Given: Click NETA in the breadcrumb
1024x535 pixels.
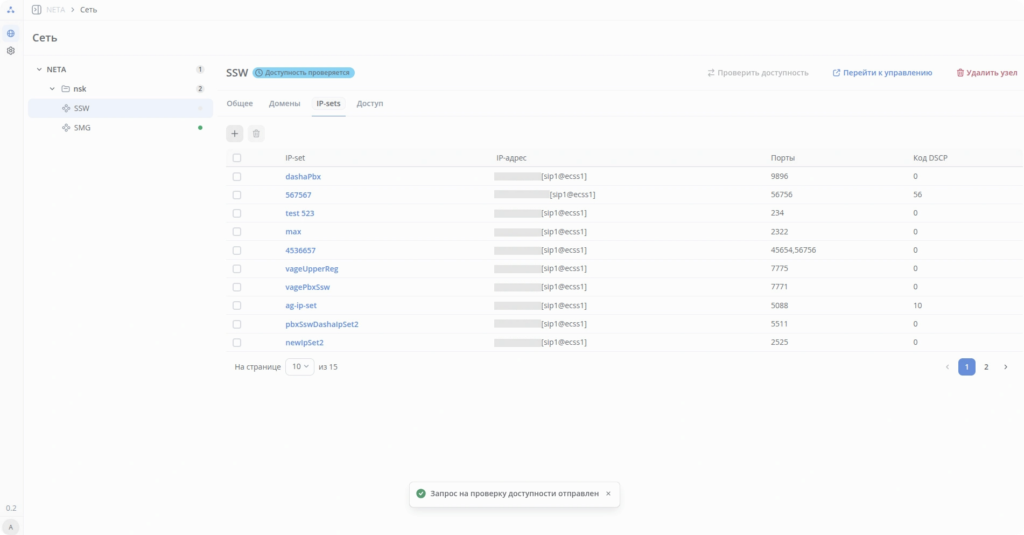Looking at the screenshot, I should (x=56, y=10).
